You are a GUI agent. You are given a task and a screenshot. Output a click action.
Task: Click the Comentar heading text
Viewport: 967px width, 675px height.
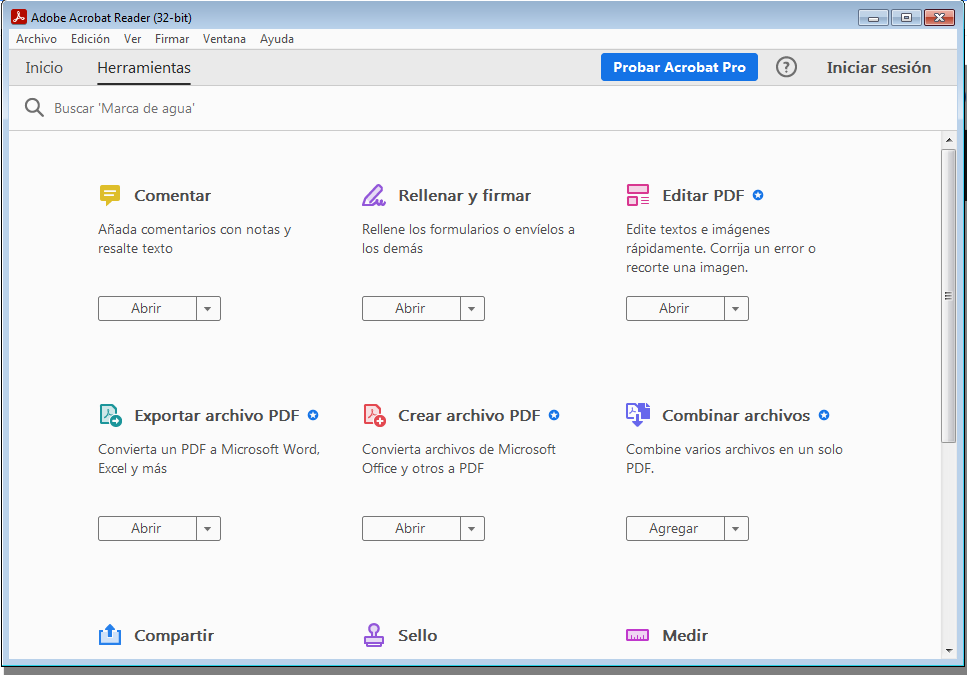coord(172,195)
